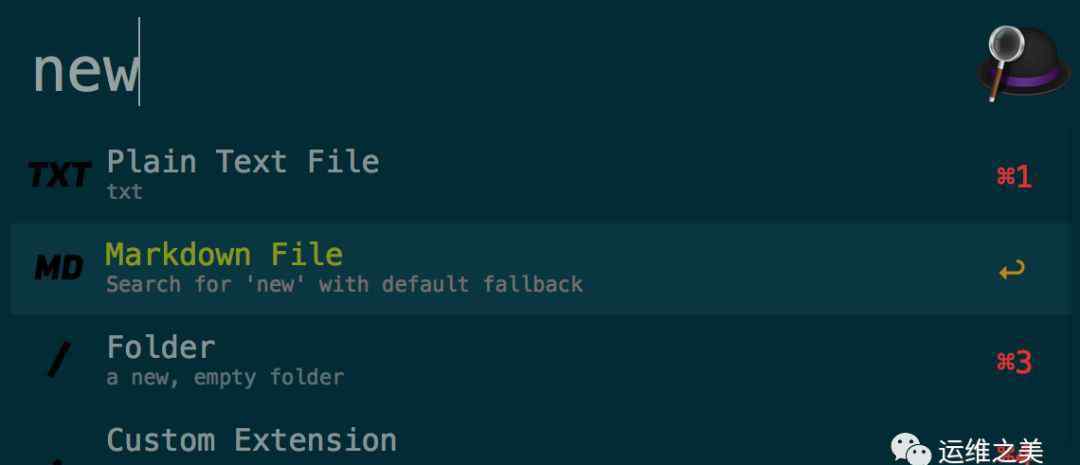Viewport: 1080px width, 465px height.
Task: Click the return arrow on Markdown row
Action: coord(1012,269)
